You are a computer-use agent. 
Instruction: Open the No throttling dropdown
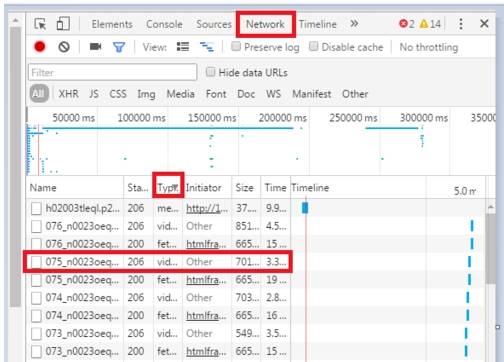(x=429, y=47)
